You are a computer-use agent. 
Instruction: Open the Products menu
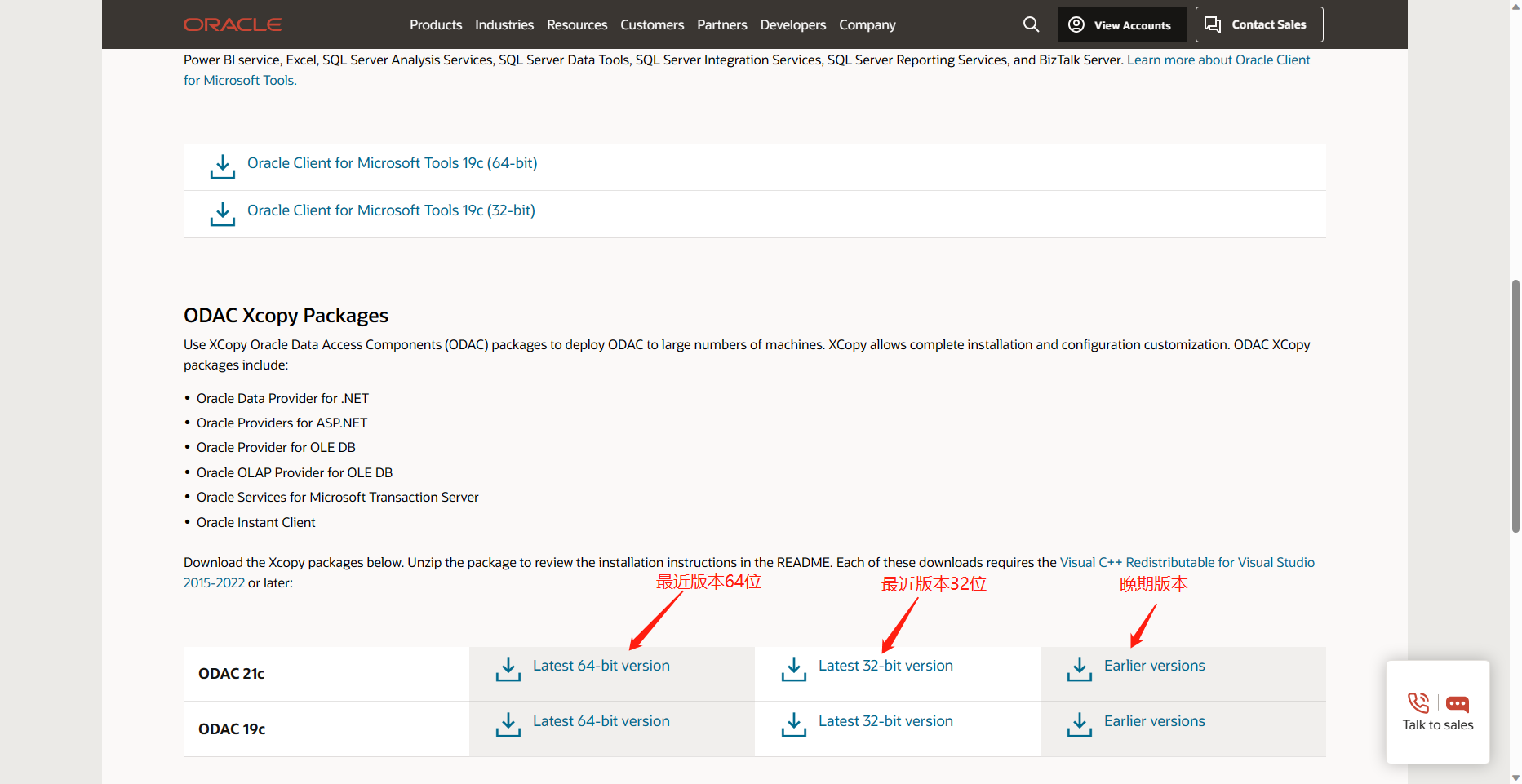click(436, 24)
